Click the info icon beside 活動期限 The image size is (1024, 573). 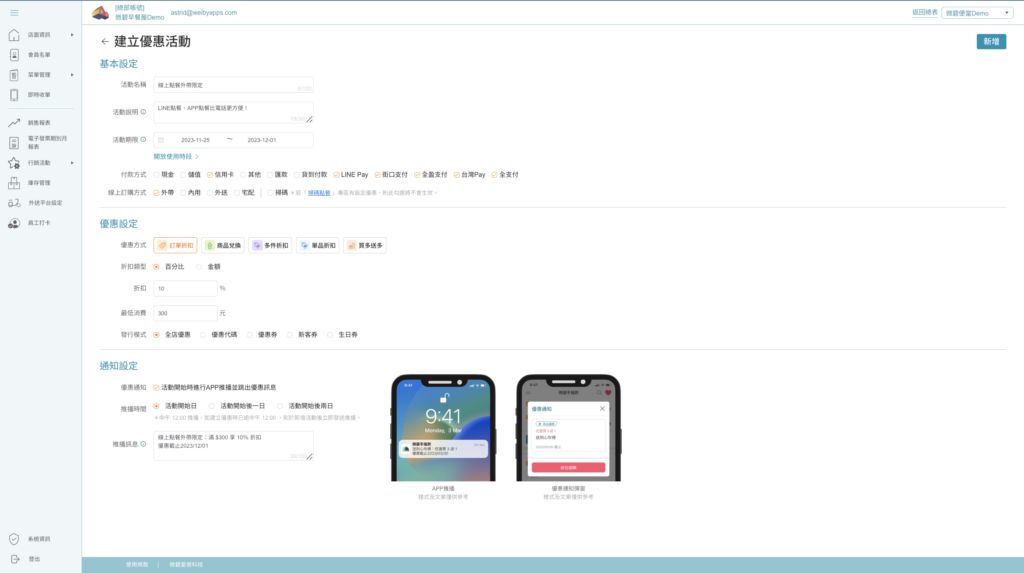(x=144, y=139)
